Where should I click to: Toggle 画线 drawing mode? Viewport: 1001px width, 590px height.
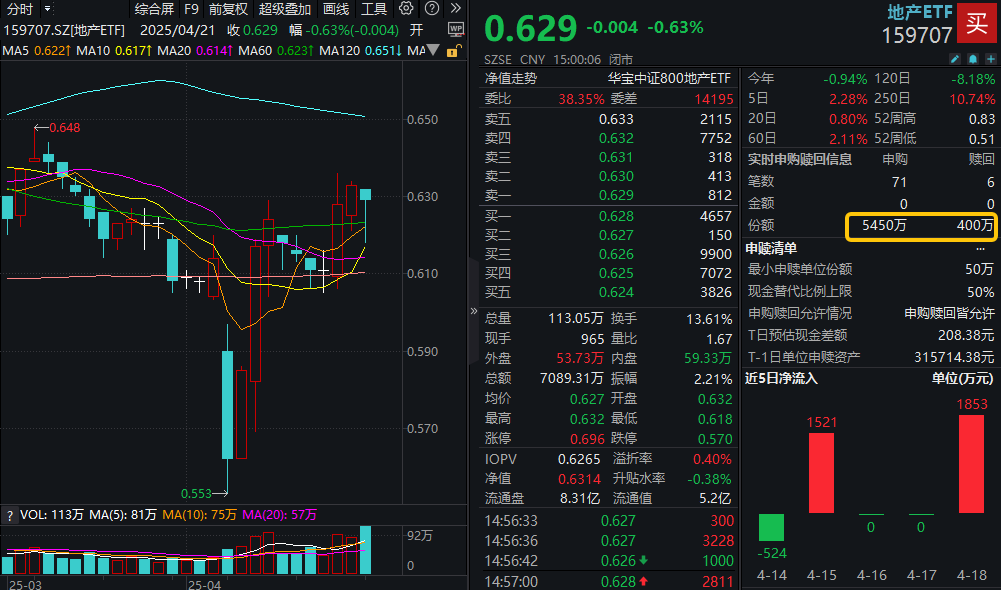pyautogui.click(x=335, y=9)
